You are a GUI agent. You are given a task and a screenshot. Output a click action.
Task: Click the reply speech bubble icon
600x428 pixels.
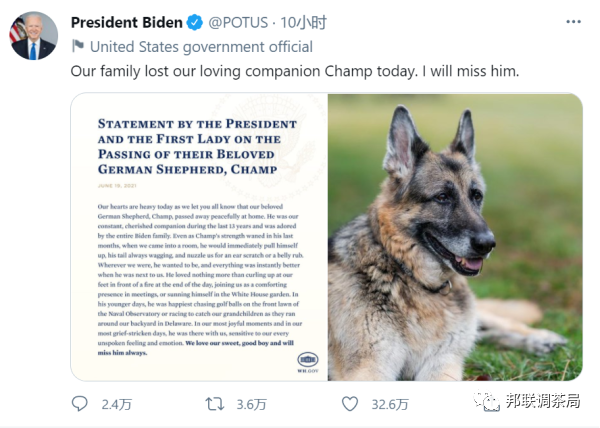[x=80, y=404]
